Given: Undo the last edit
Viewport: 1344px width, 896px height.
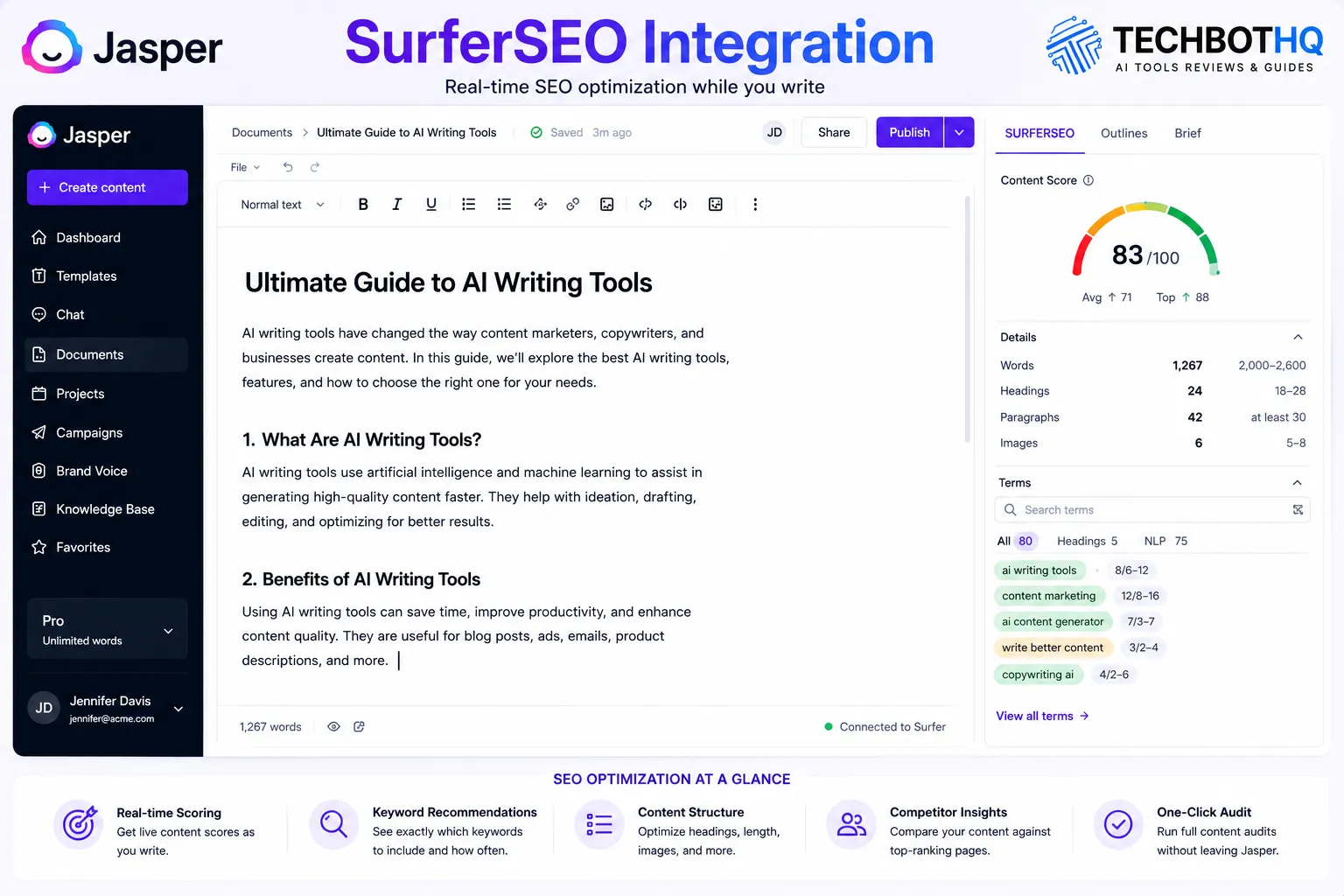Looking at the screenshot, I should (288, 167).
